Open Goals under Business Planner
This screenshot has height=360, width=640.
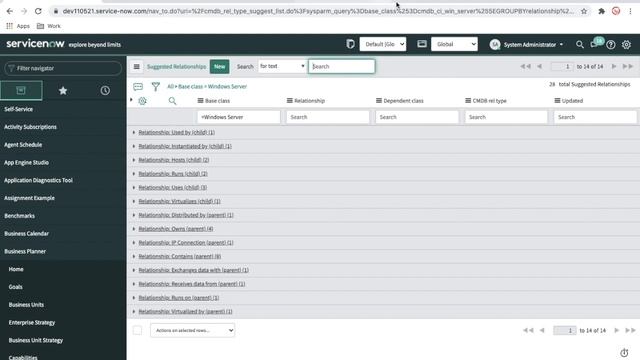tap(16, 287)
